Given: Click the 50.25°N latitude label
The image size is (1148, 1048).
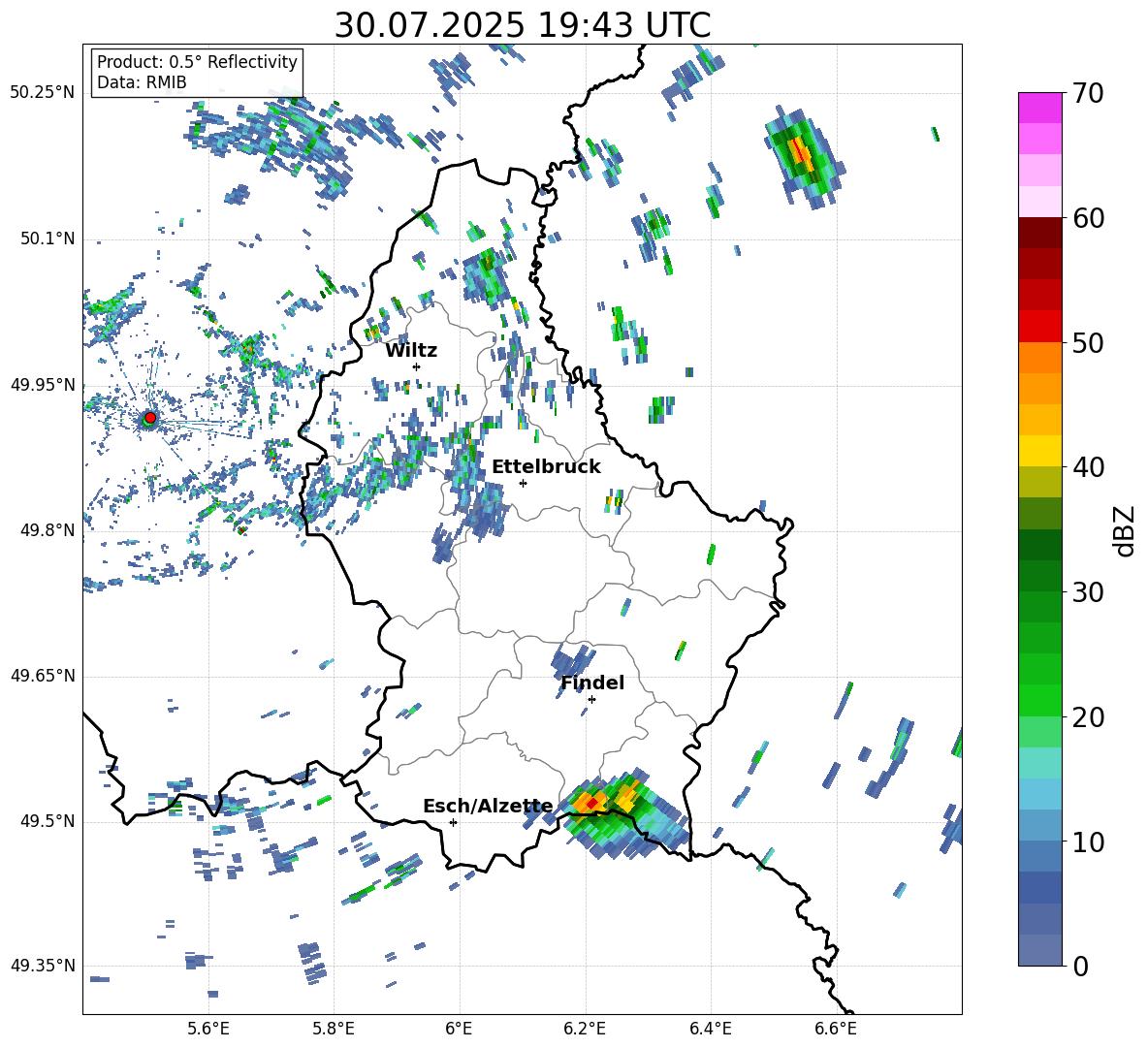Looking at the screenshot, I should 43,93.
